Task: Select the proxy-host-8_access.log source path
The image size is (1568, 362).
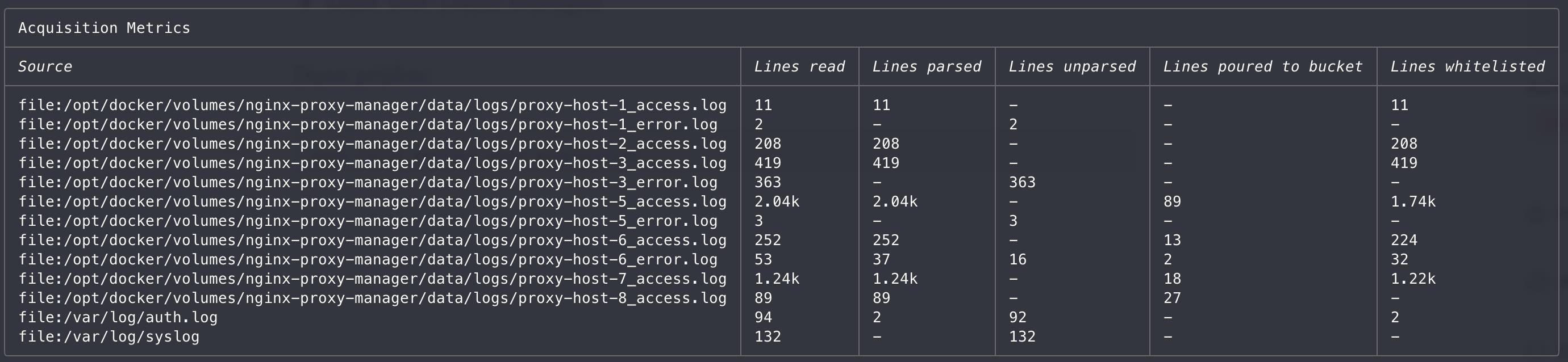Action: tap(372, 298)
